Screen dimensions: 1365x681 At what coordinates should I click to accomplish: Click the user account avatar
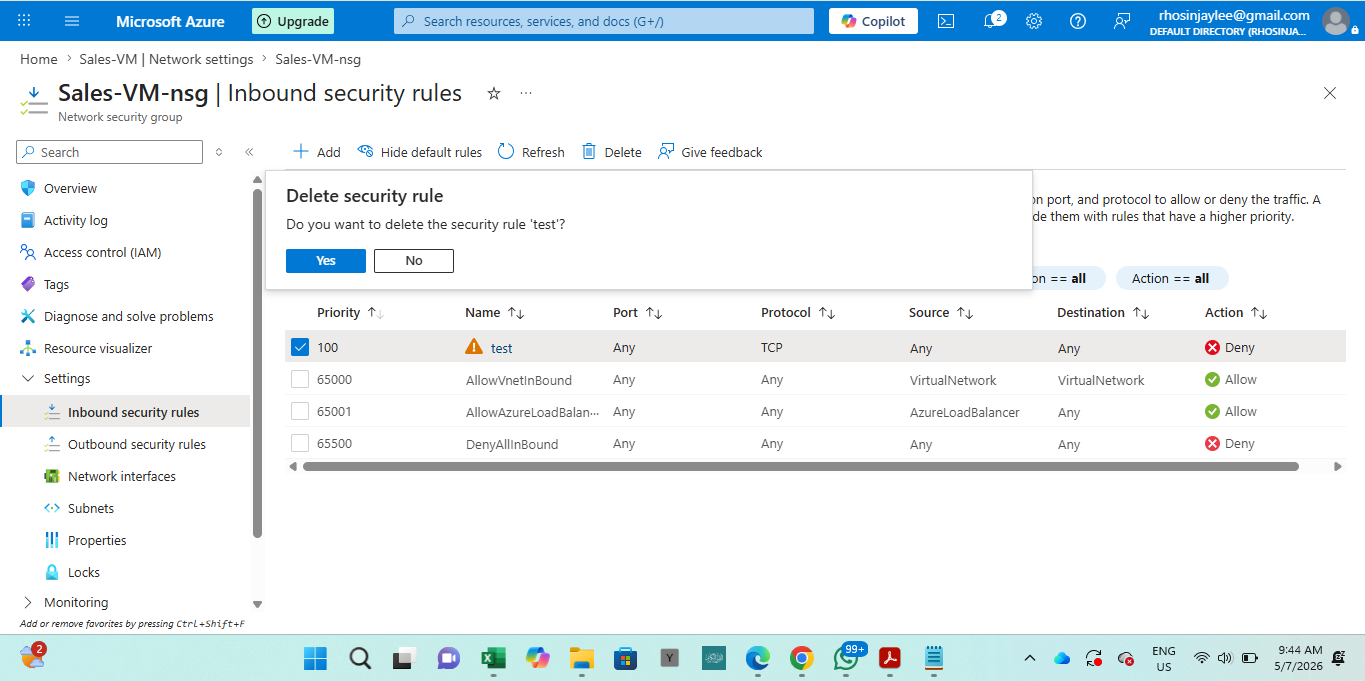coord(1335,21)
